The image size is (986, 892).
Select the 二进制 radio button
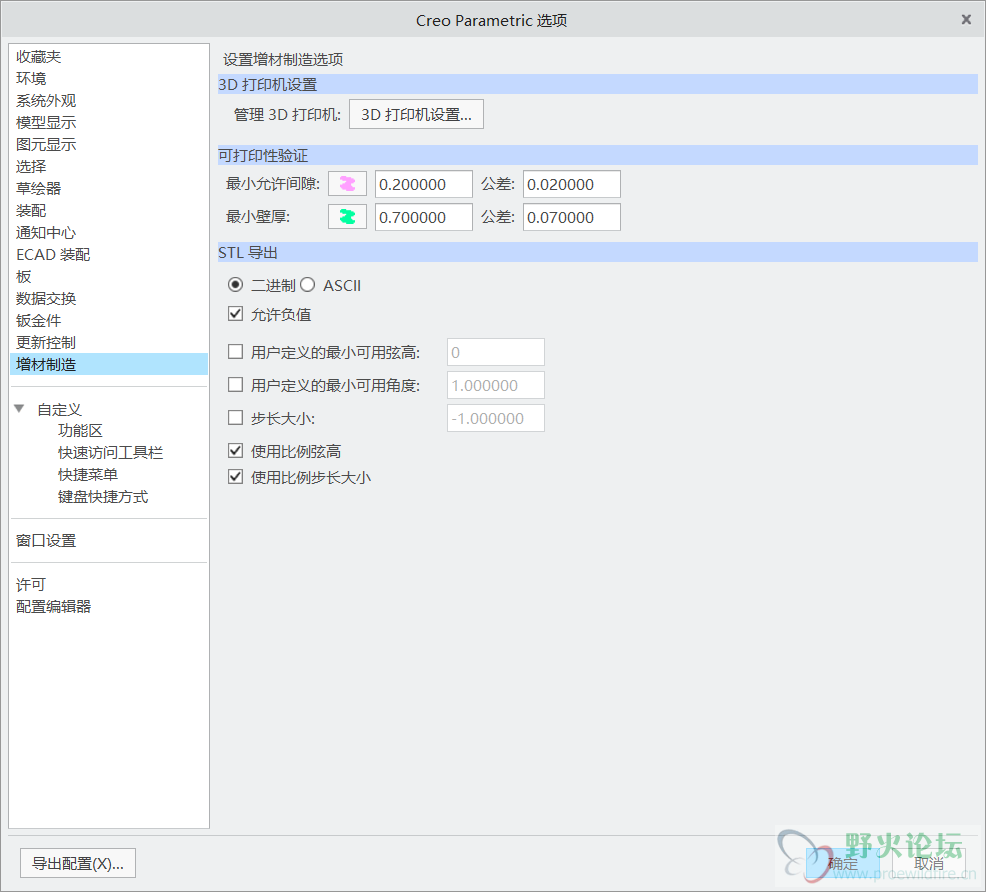tap(235, 285)
